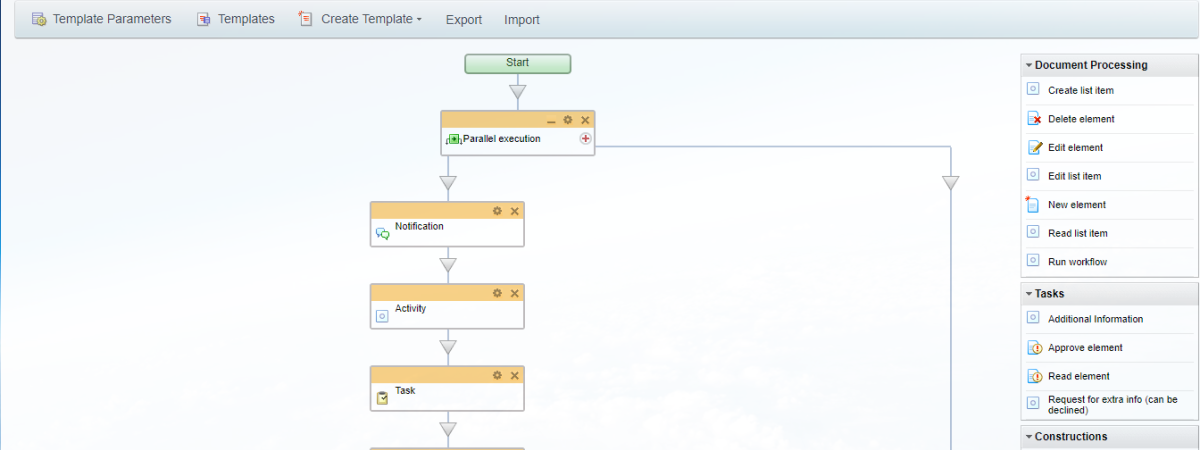
Task: Collapse the Tasks section
Action: [x=1049, y=294]
